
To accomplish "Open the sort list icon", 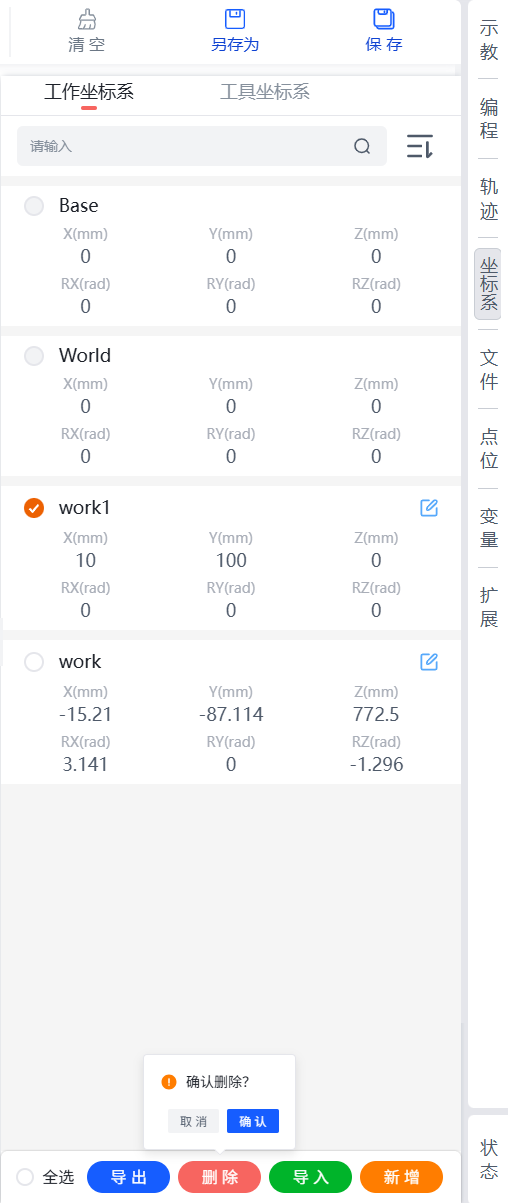I will [x=419, y=146].
